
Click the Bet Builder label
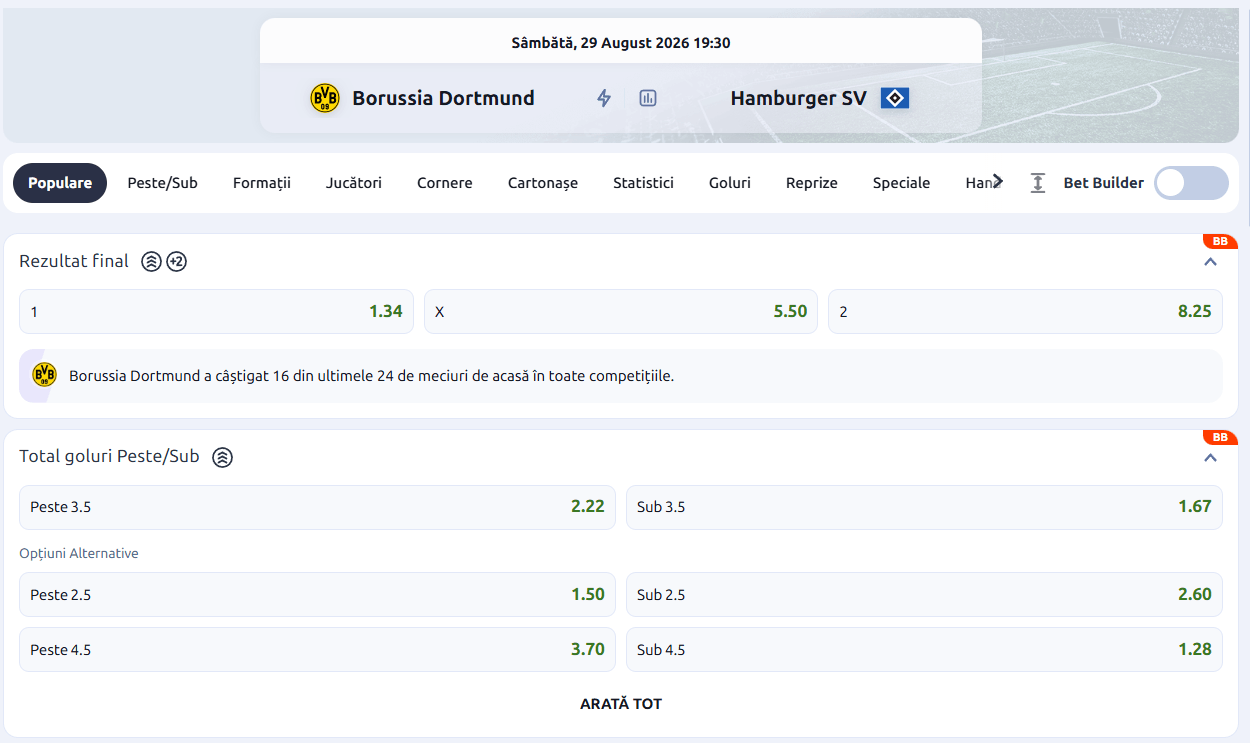pos(1104,183)
